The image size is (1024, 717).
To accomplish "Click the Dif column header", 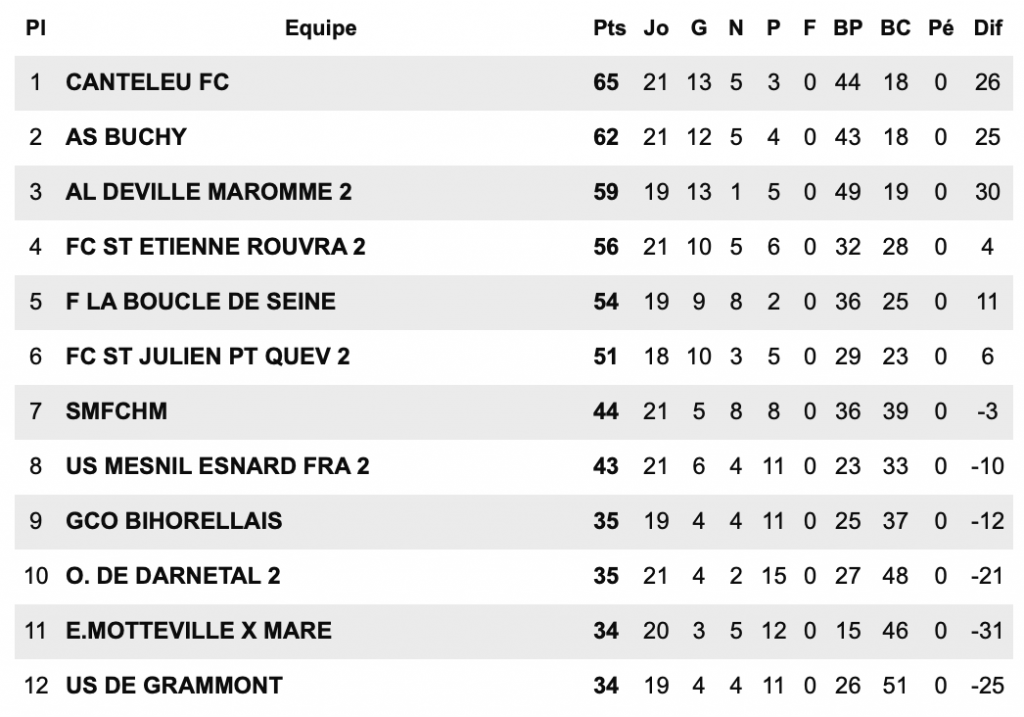I will pyautogui.click(x=987, y=28).
